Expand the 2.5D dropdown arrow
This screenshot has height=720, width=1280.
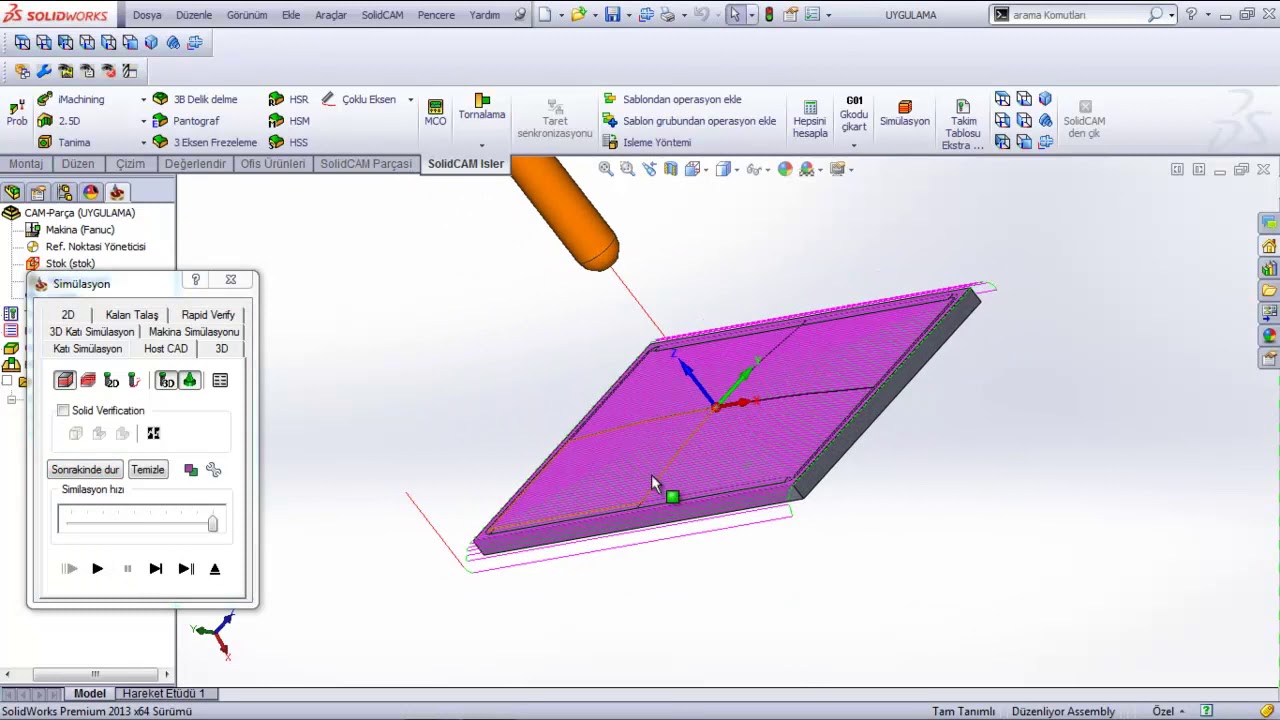coord(144,121)
